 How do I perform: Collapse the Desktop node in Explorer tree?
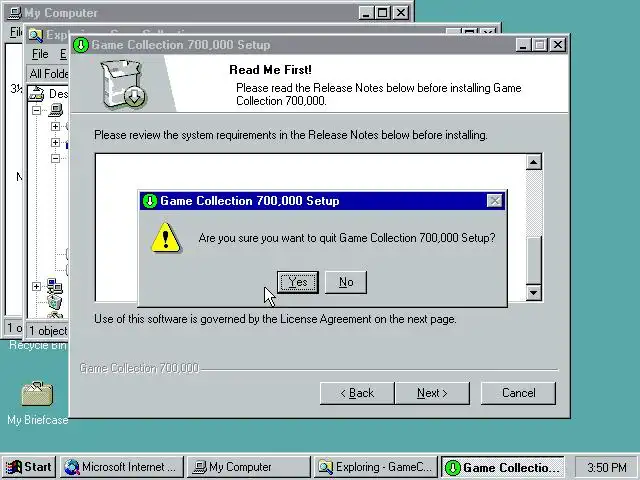pyautogui.click(x=36, y=110)
